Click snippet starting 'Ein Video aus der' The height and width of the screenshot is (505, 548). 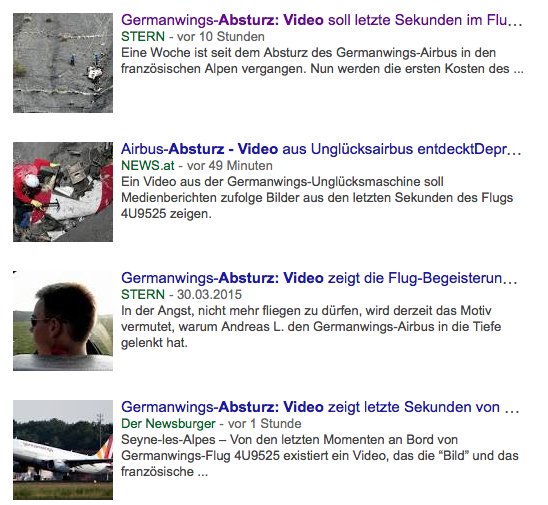pyautogui.click(x=317, y=198)
